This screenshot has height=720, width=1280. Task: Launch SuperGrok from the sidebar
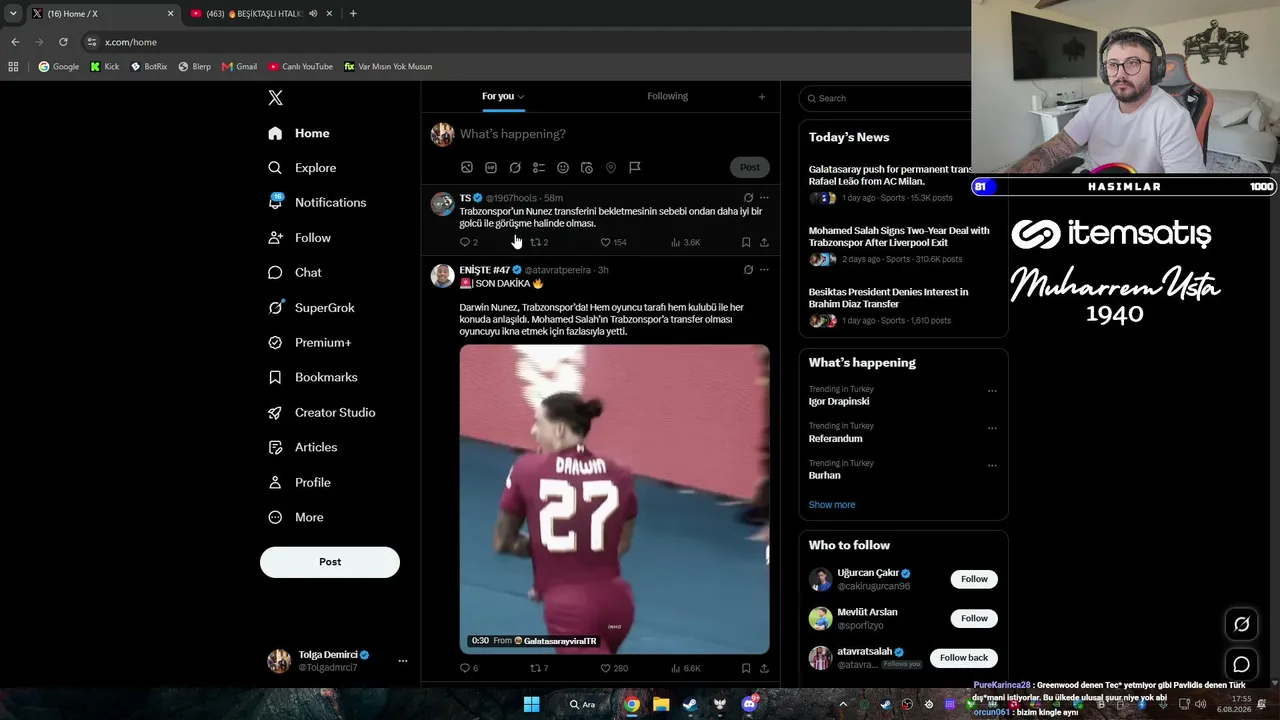(x=311, y=308)
